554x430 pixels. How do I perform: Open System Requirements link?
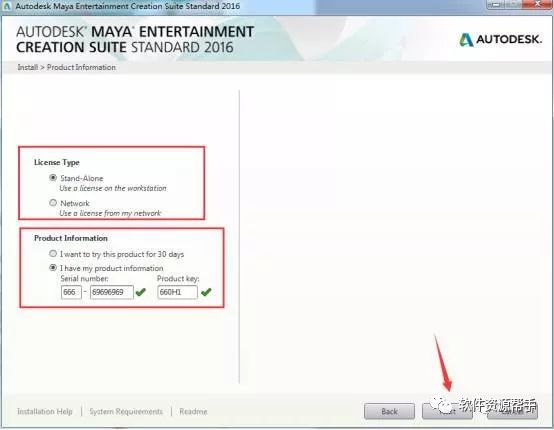click(126, 412)
